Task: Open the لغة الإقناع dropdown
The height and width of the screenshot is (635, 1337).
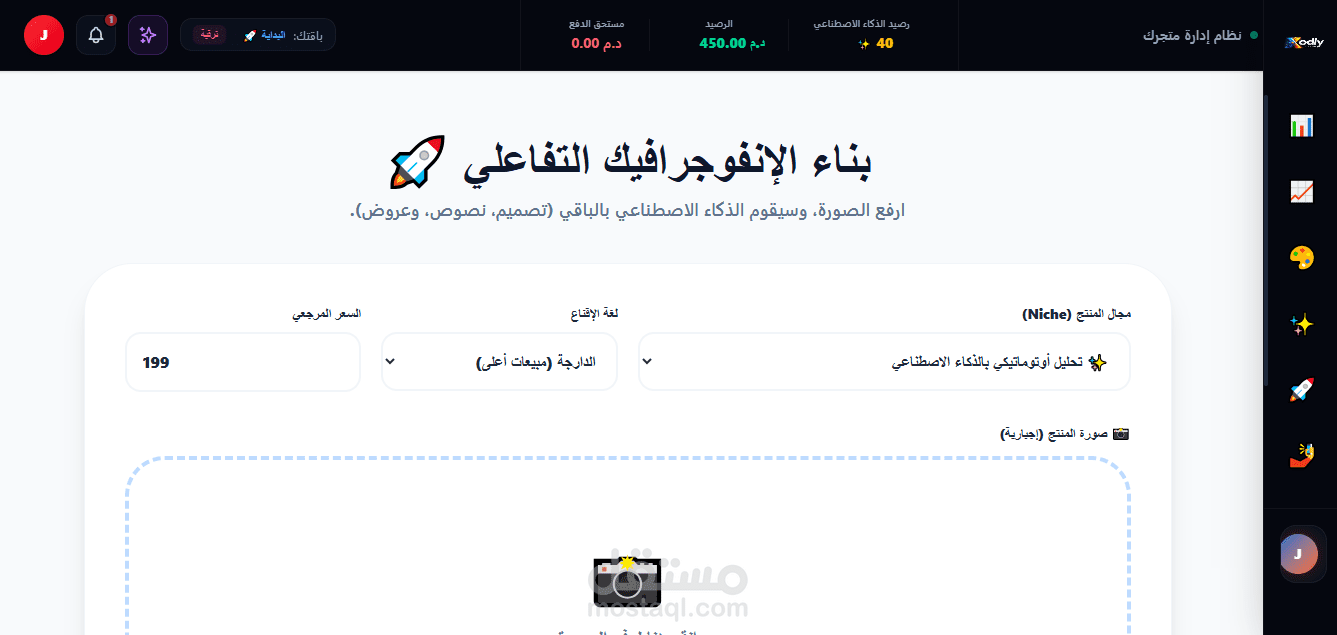Action: click(x=500, y=362)
